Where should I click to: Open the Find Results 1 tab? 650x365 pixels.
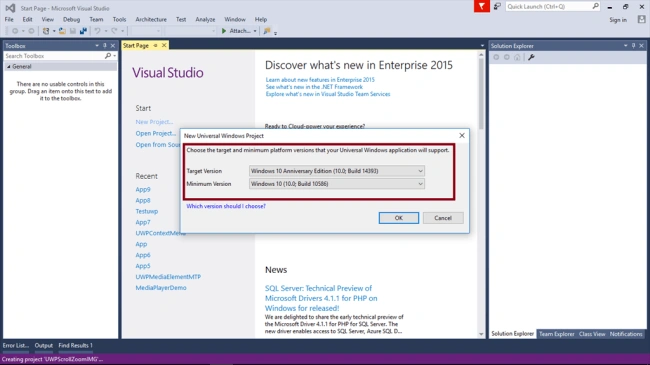click(x=75, y=346)
